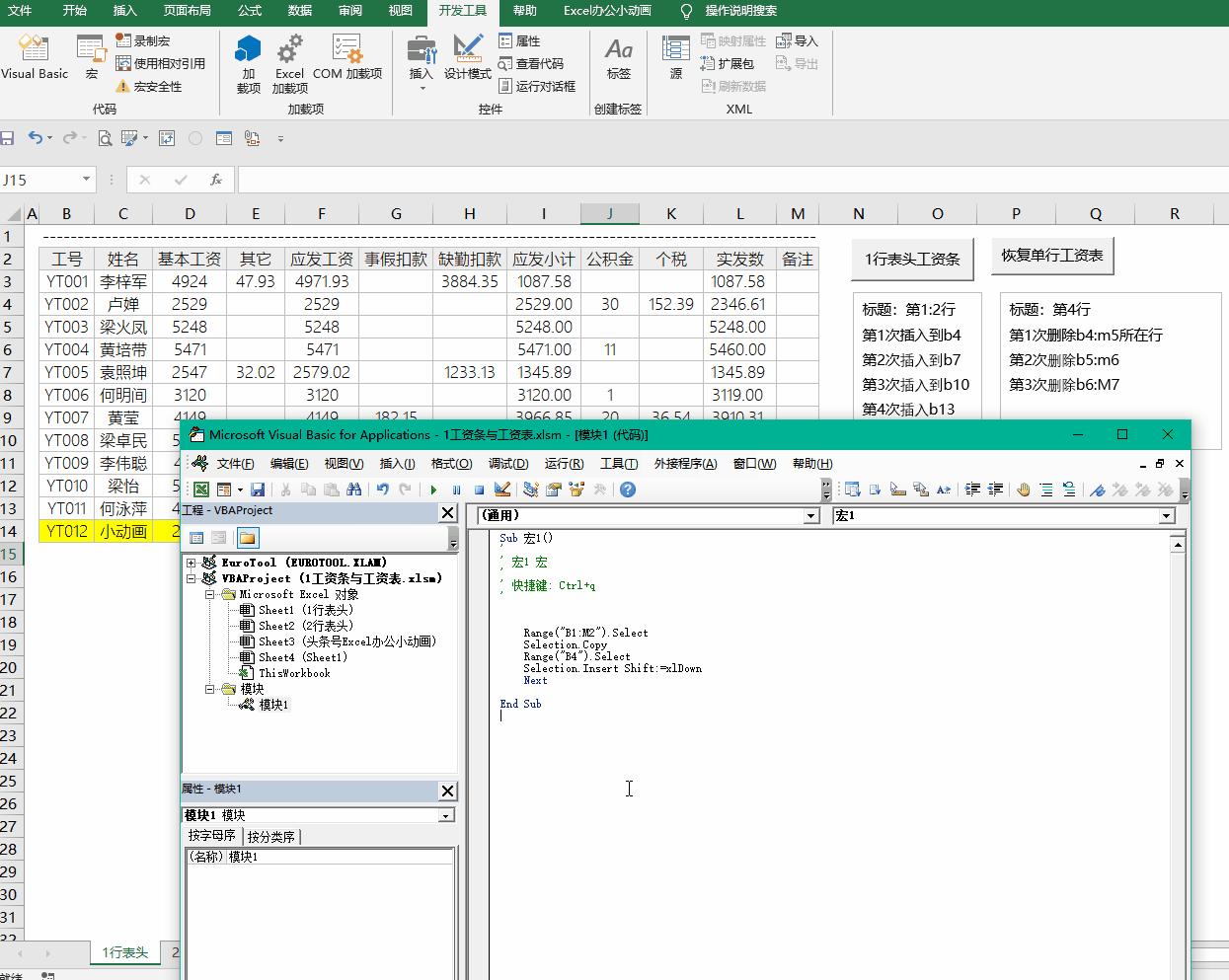This screenshot has height=980, width=1229.
Task: Run the macro with the green play icon
Action: tap(433, 490)
